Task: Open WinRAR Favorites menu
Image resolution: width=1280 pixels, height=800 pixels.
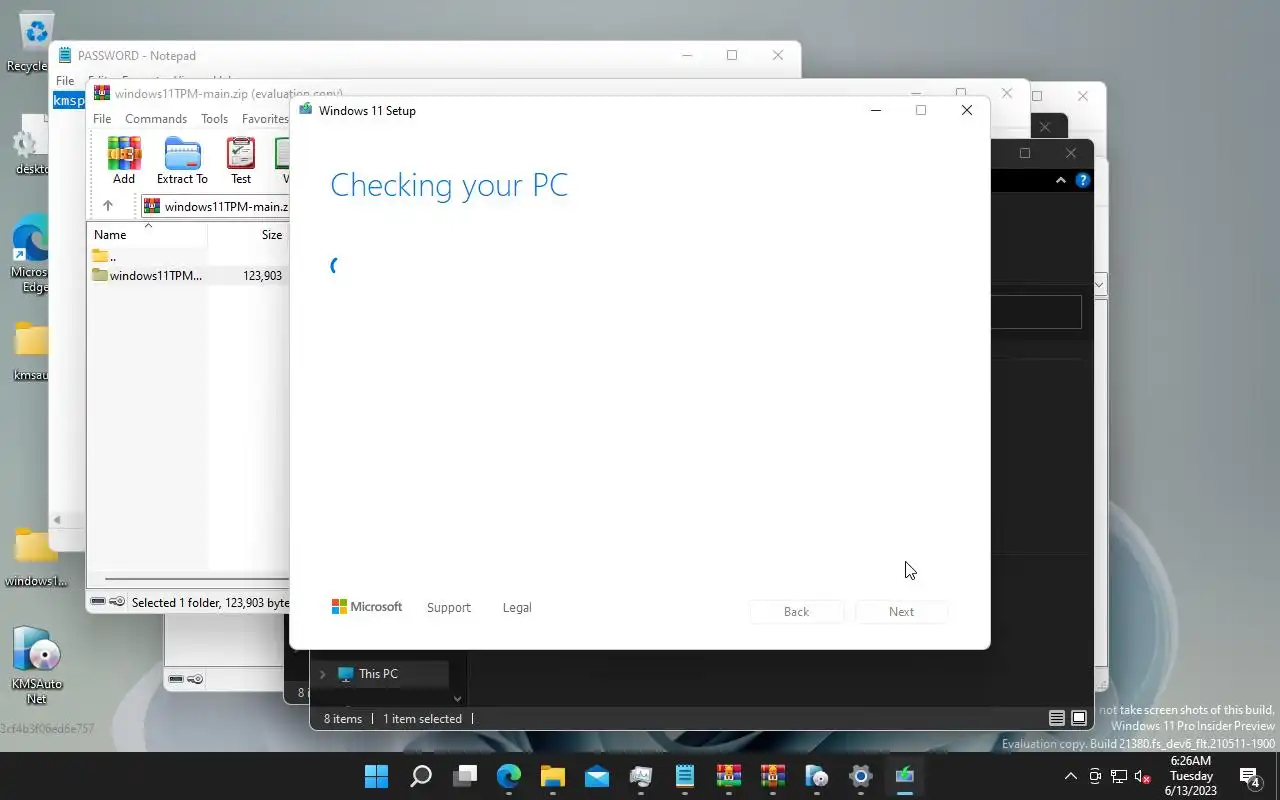Action: (x=265, y=118)
